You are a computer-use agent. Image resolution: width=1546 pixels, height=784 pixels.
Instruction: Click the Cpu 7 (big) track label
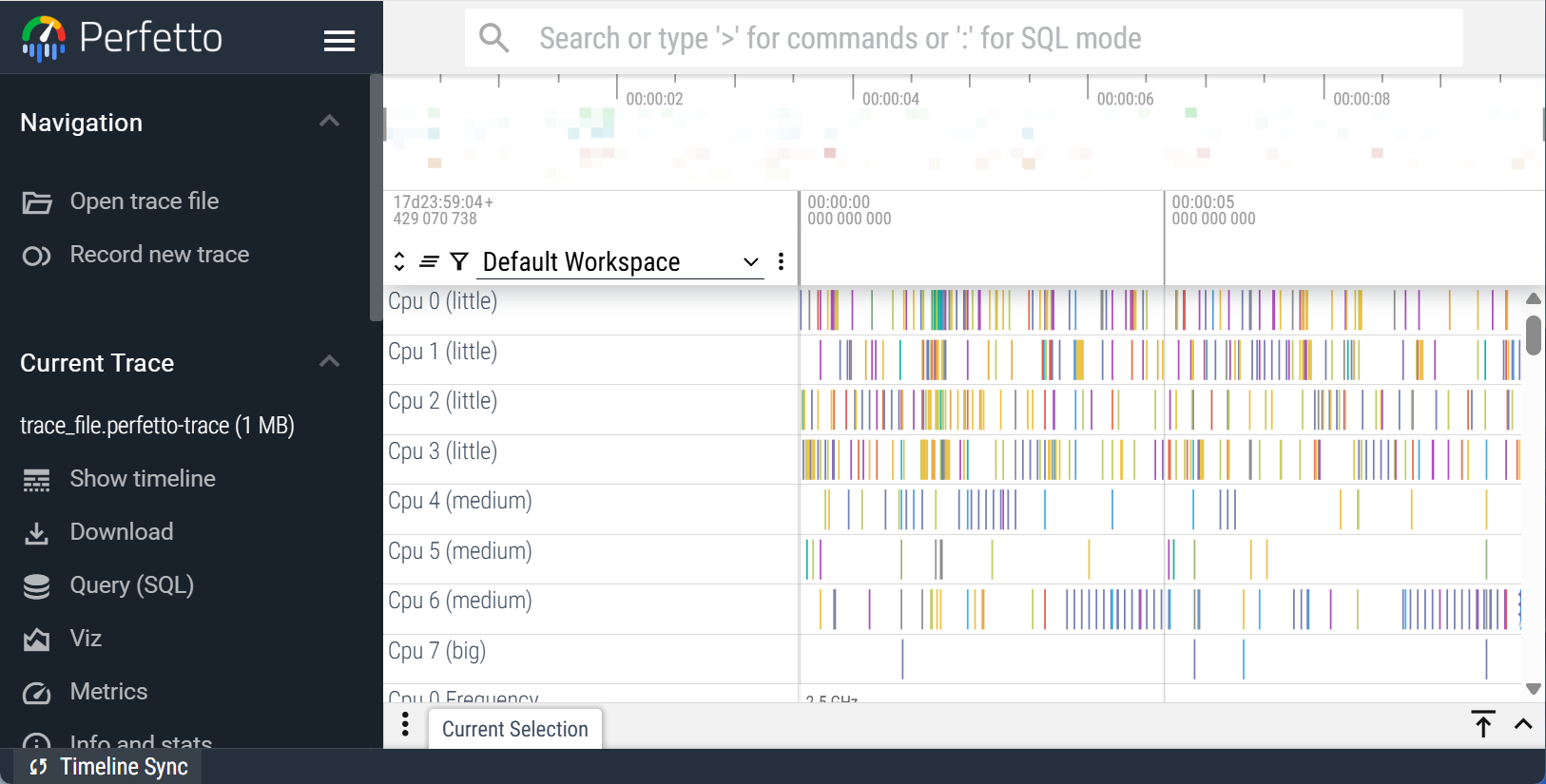click(x=436, y=651)
